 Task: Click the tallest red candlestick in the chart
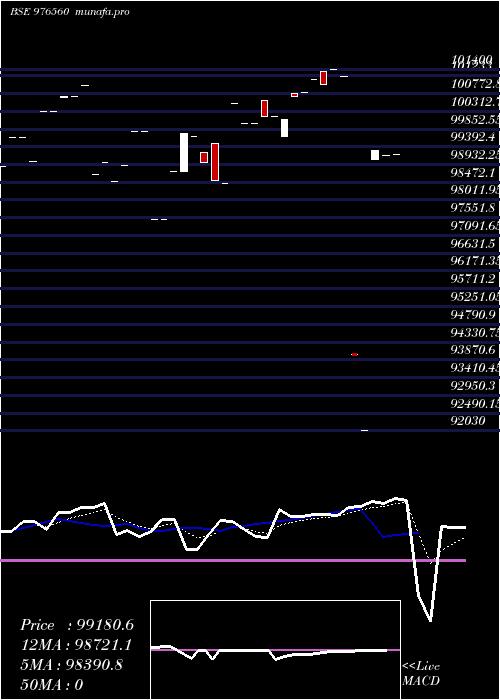(x=215, y=162)
